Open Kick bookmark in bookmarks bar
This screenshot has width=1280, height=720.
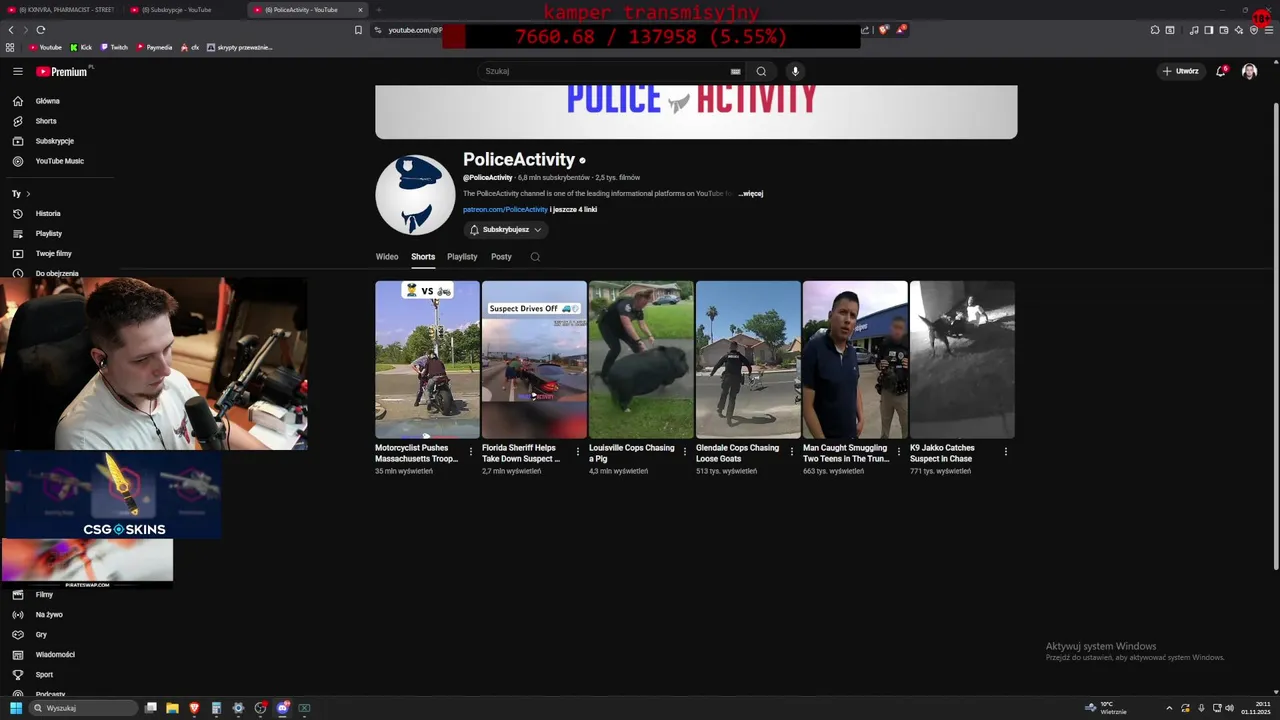(x=81, y=47)
